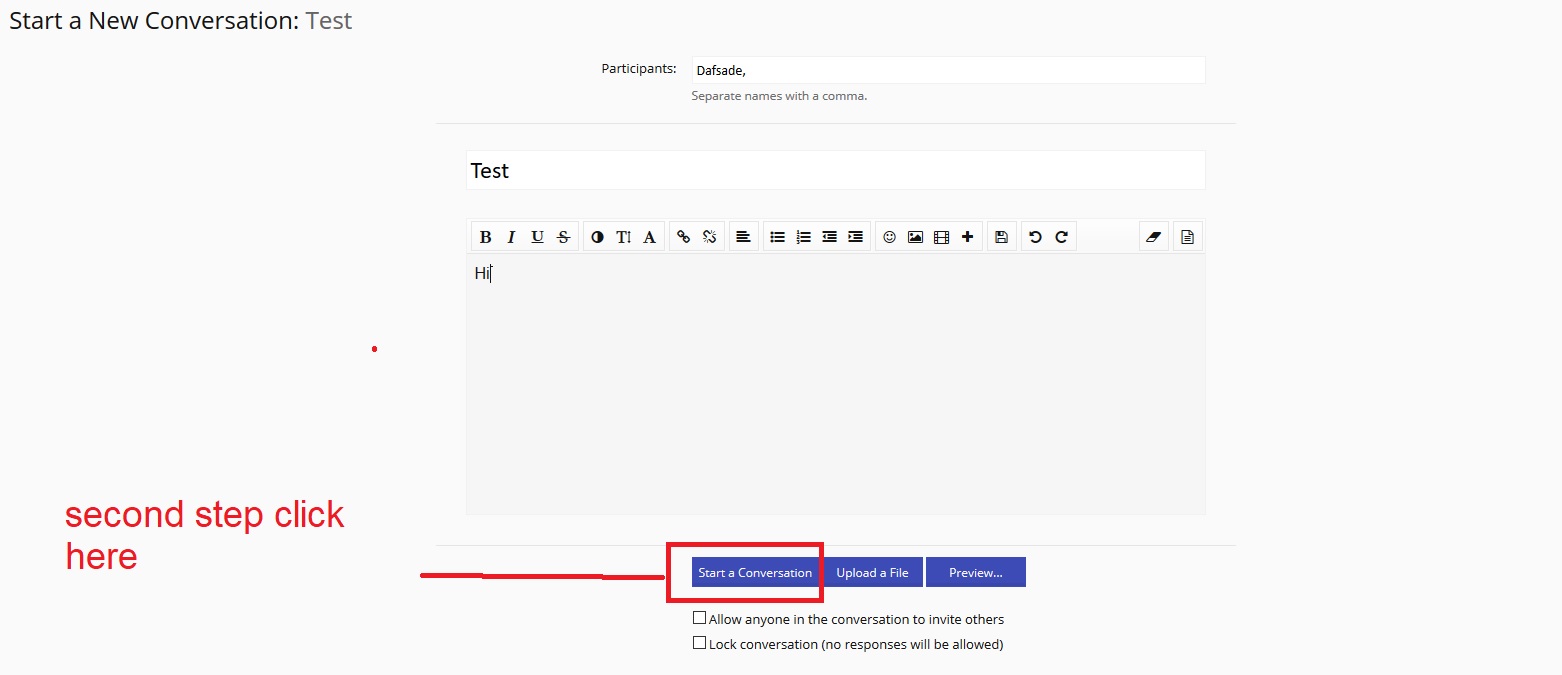This screenshot has height=675, width=1562.
Task: Save draft with the floppy disk icon
Action: click(x=1001, y=237)
